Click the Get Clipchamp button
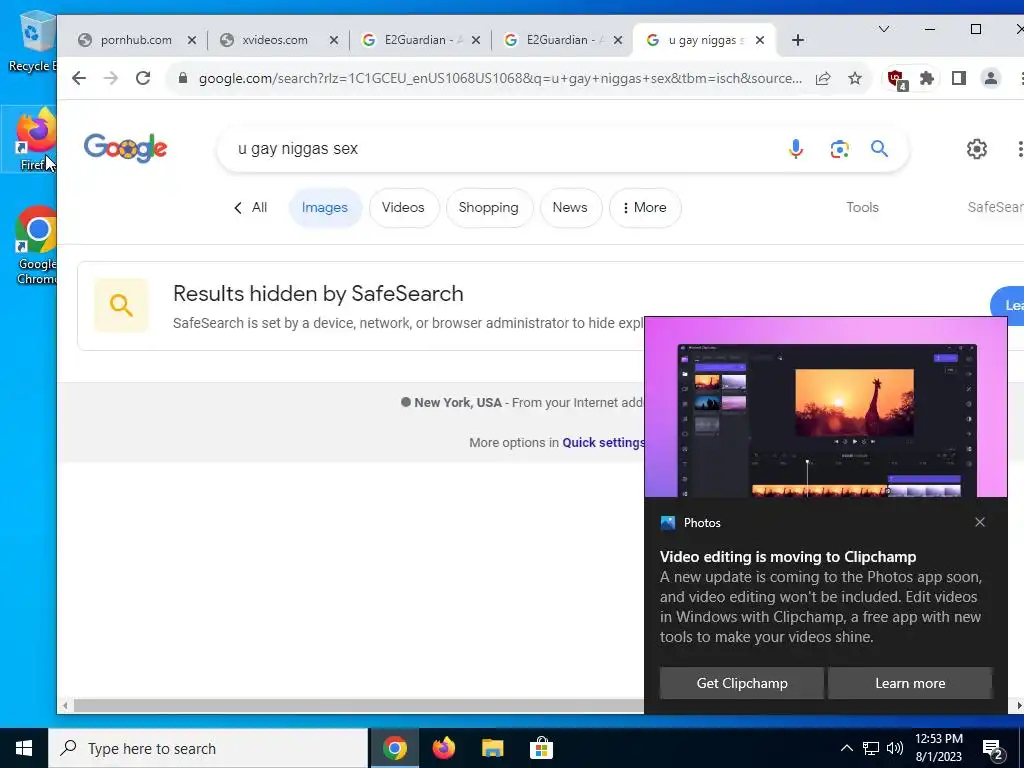Screen dimensions: 1024x768 [x=742, y=683]
